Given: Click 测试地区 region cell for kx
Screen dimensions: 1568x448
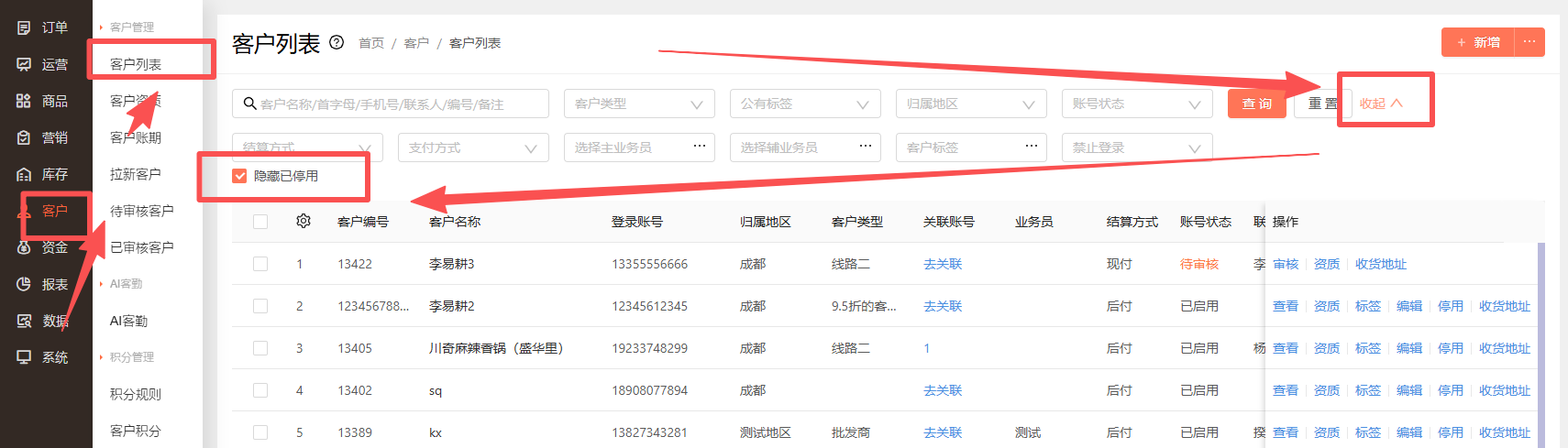Looking at the screenshot, I should point(766,432).
